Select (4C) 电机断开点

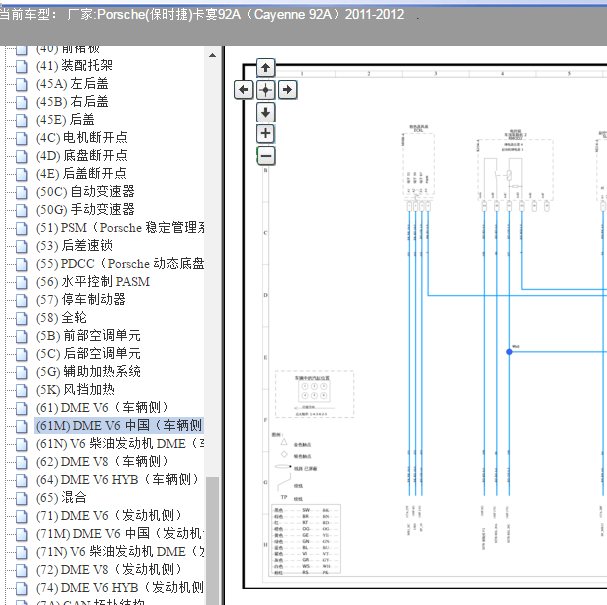point(81,137)
